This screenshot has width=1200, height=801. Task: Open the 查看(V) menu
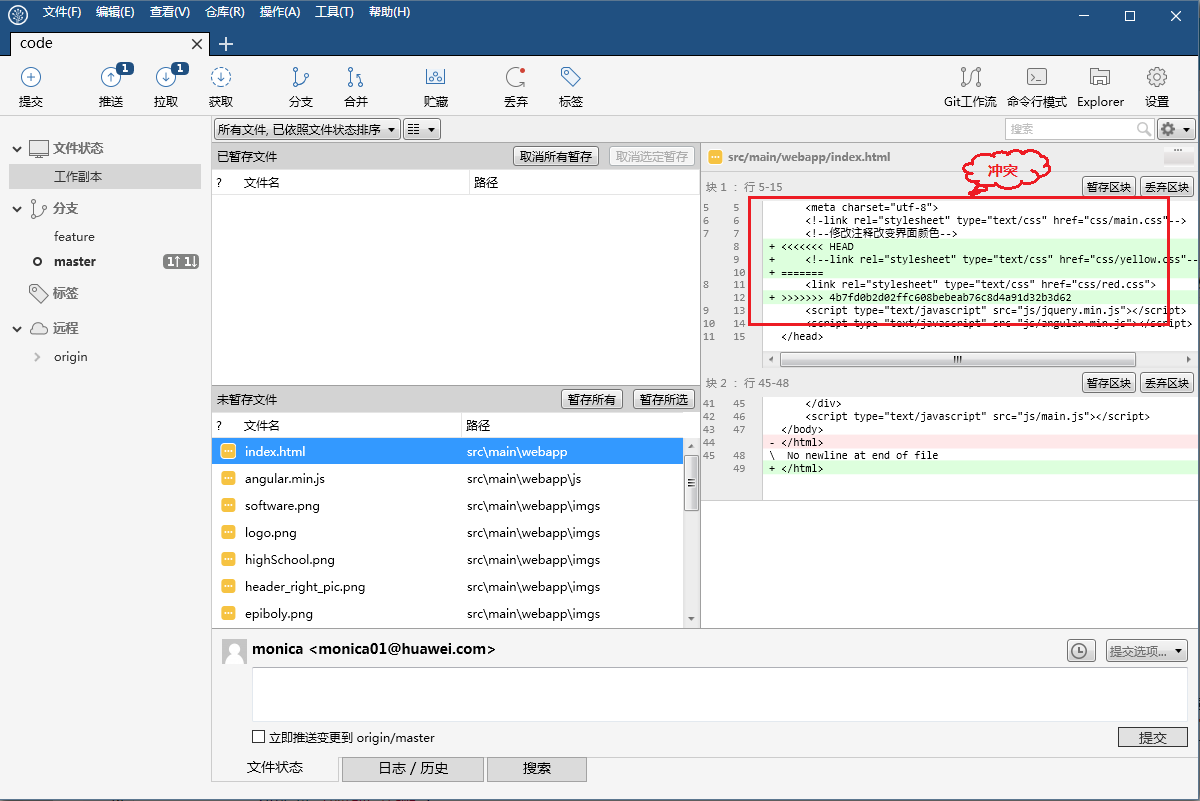[x=170, y=12]
